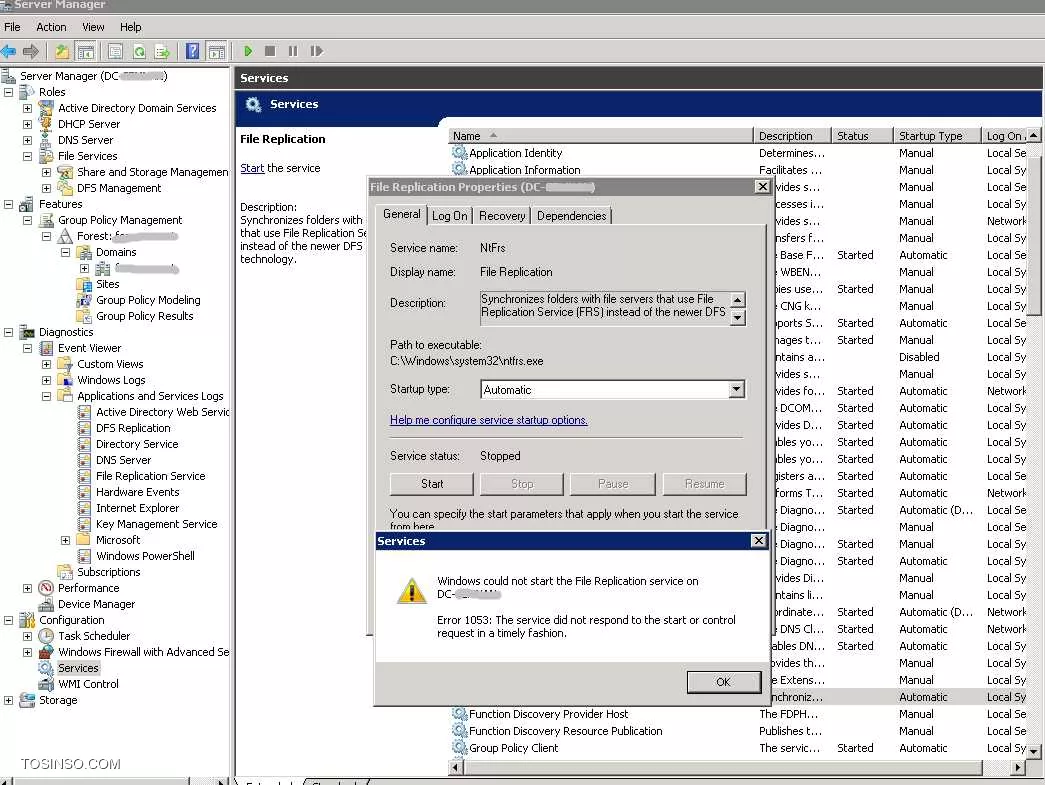Click the Back arrow toolbar icon

(x=9, y=51)
